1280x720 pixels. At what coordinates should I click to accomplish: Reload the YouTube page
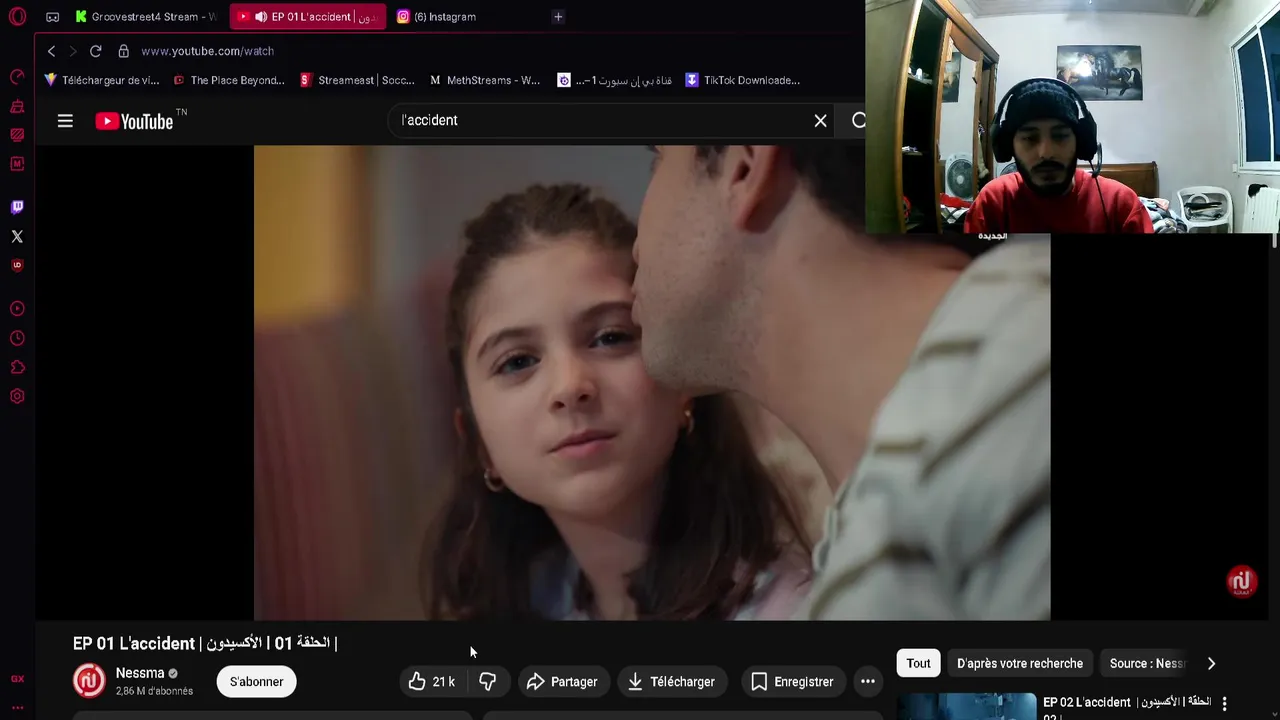[x=95, y=51]
